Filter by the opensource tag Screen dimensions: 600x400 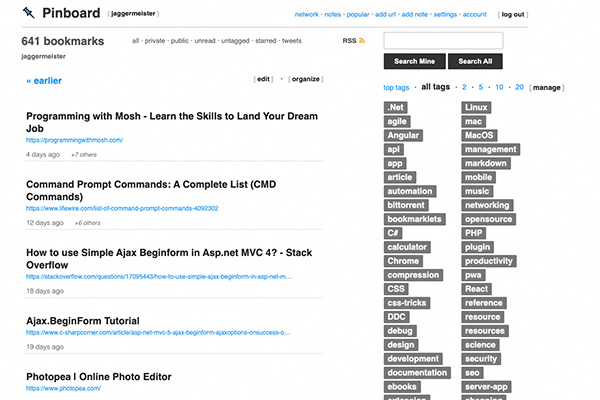pos(488,219)
